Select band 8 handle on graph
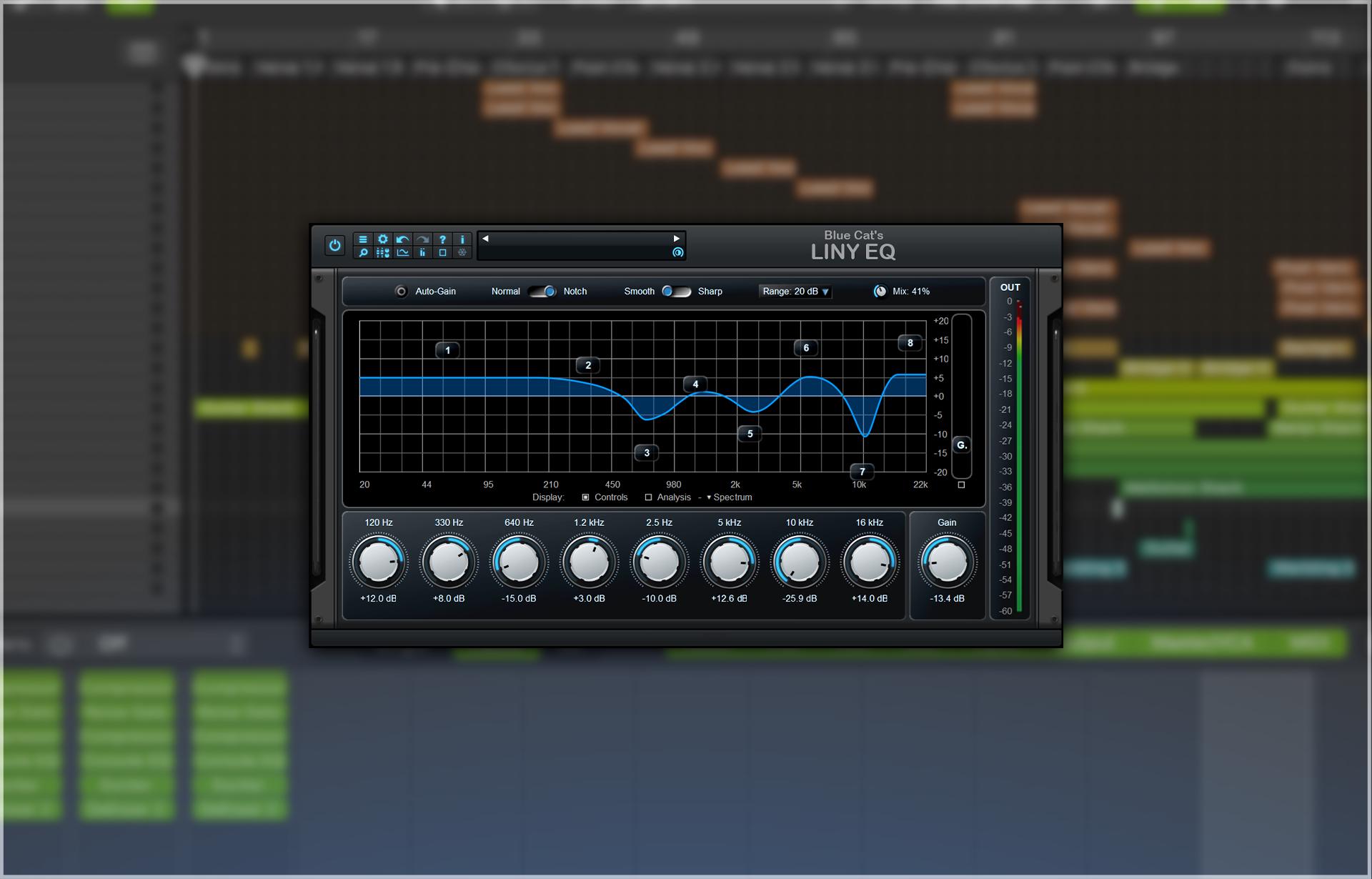Image resolution: width=1372 pixels, height=879 pixels. [x=910, y=343]
